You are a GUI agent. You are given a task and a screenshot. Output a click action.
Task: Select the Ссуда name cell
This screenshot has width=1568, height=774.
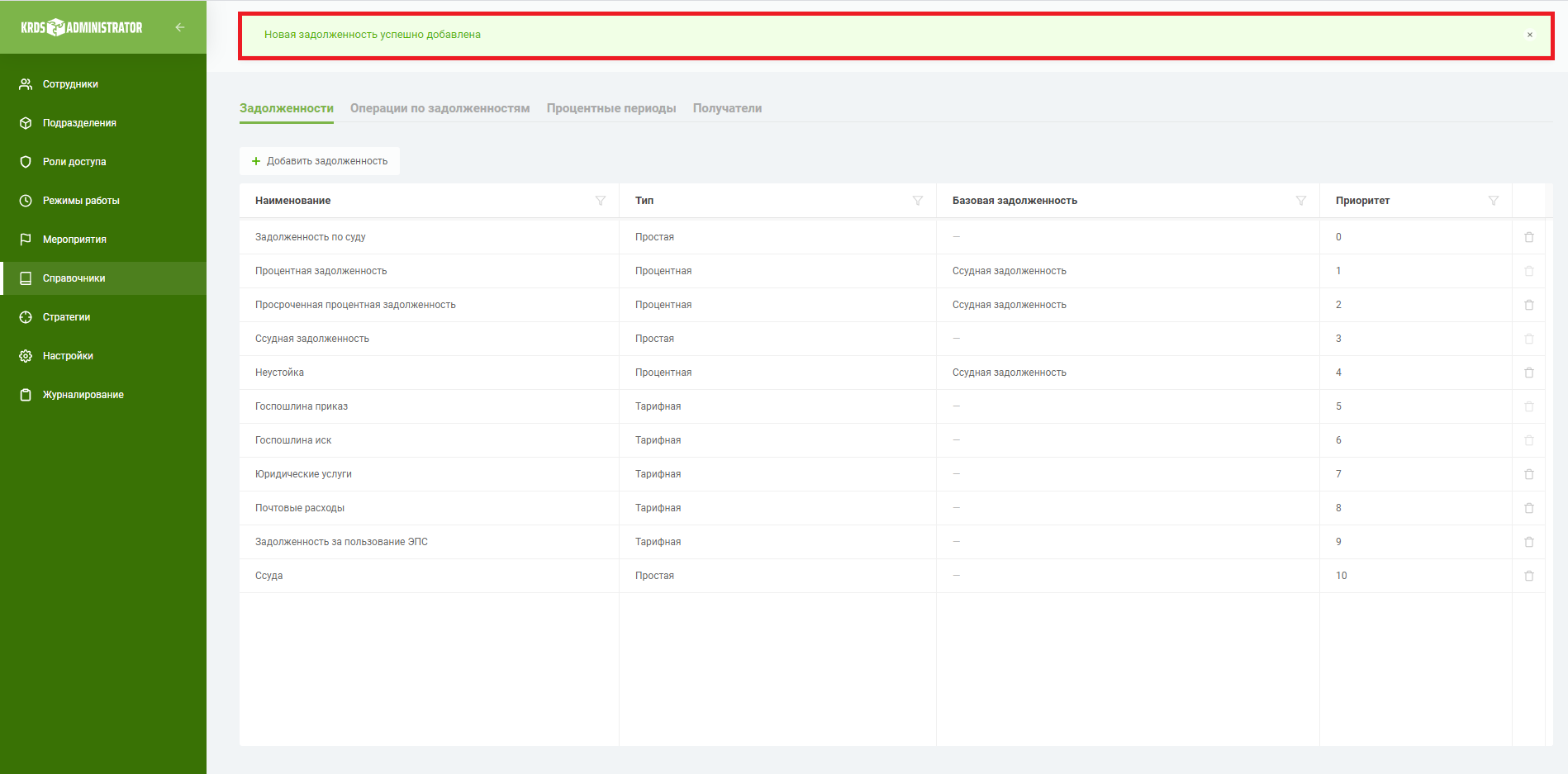click(x=429, y=576)
